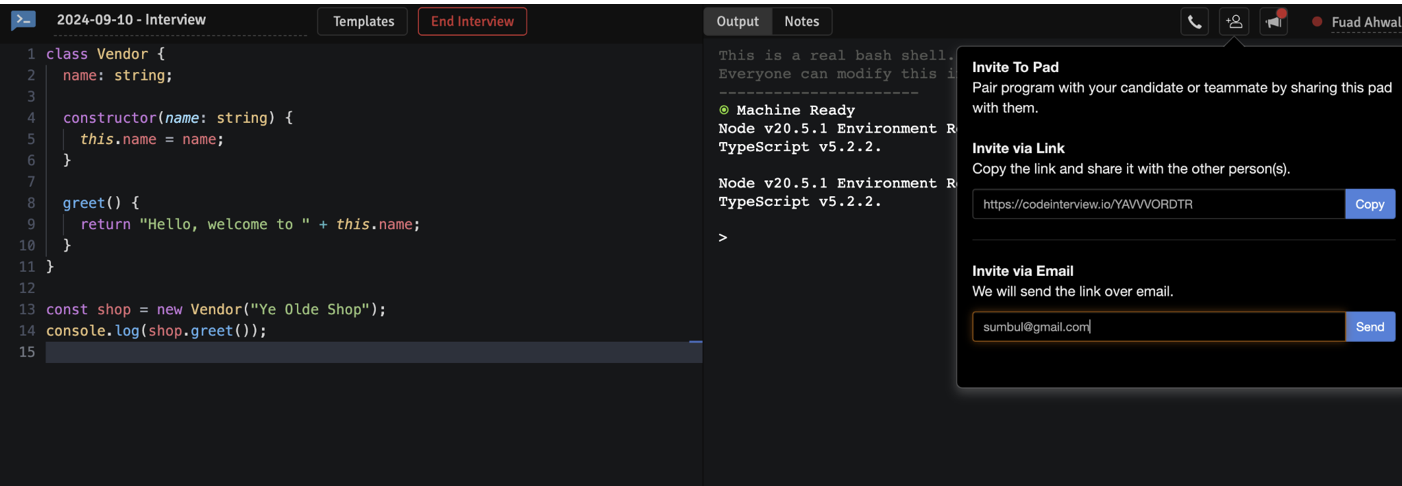Click the interview title 2024-09-10 - Interview
1402x486 pixels.
click(131, 20)
